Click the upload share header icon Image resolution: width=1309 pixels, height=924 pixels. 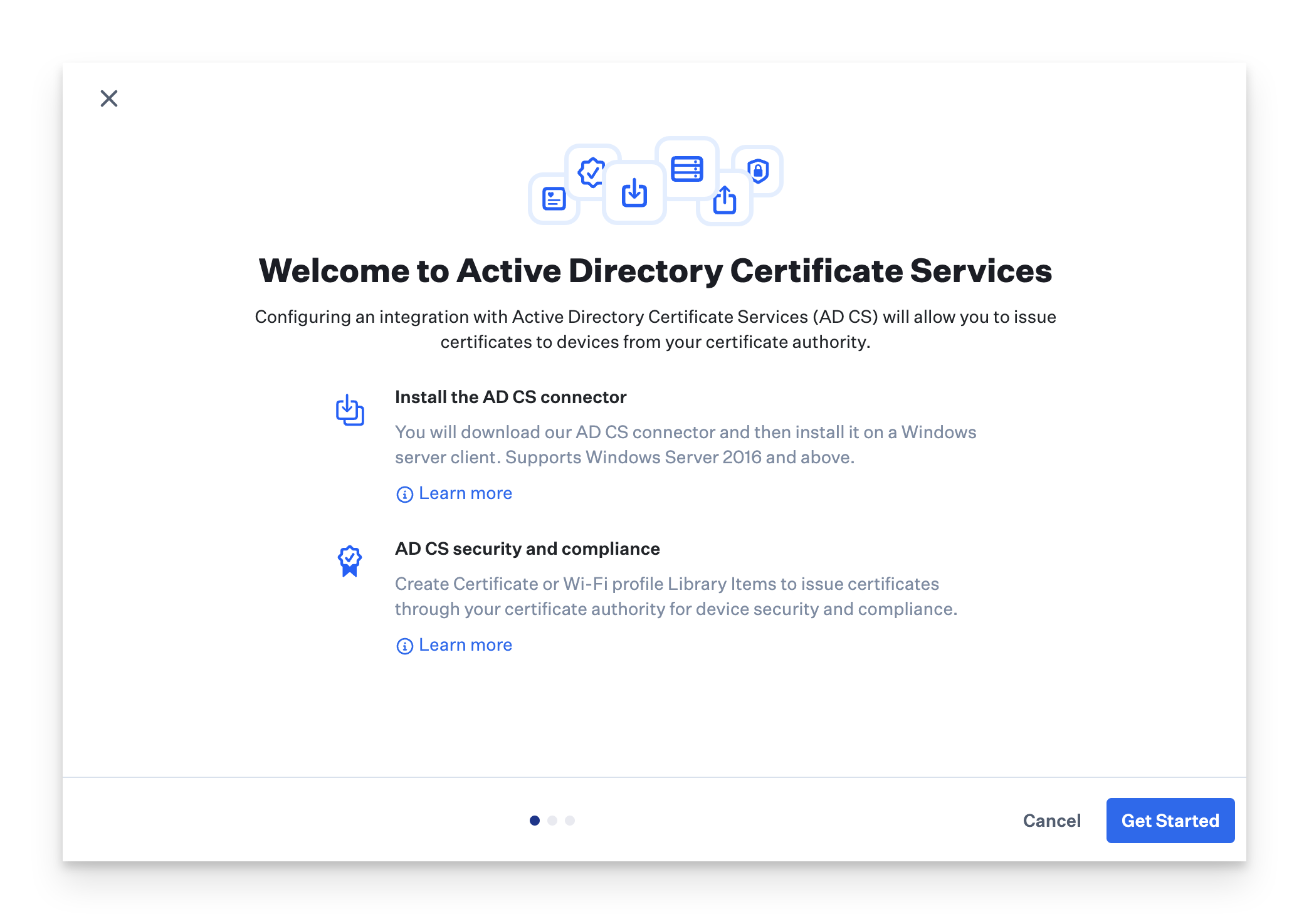[x=725, y=200]
